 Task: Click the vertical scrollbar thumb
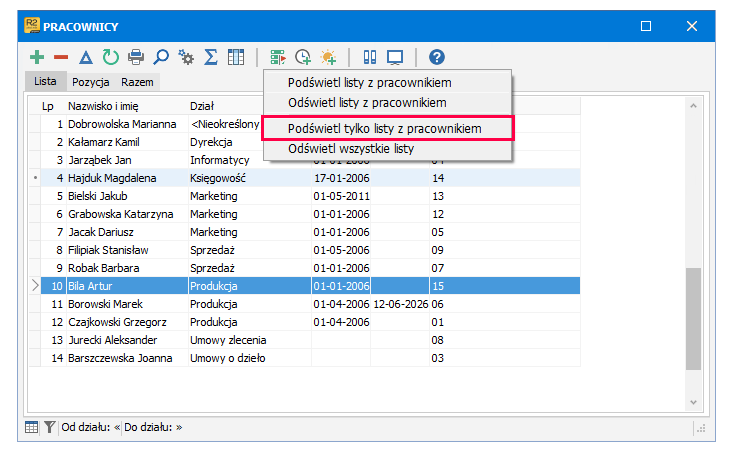point(693,319)
